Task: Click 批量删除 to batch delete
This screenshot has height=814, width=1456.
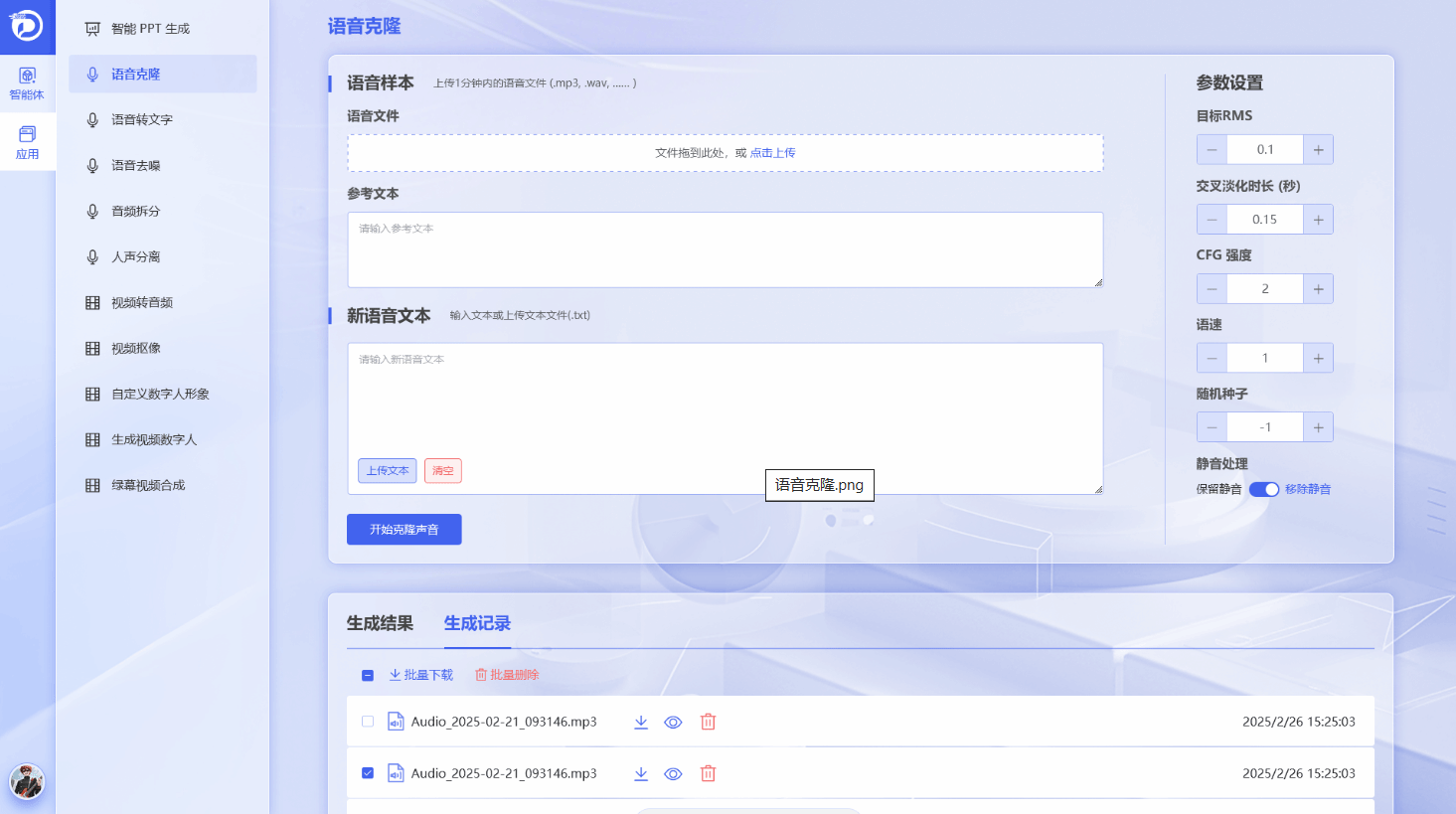Action: tap(507, 675)
